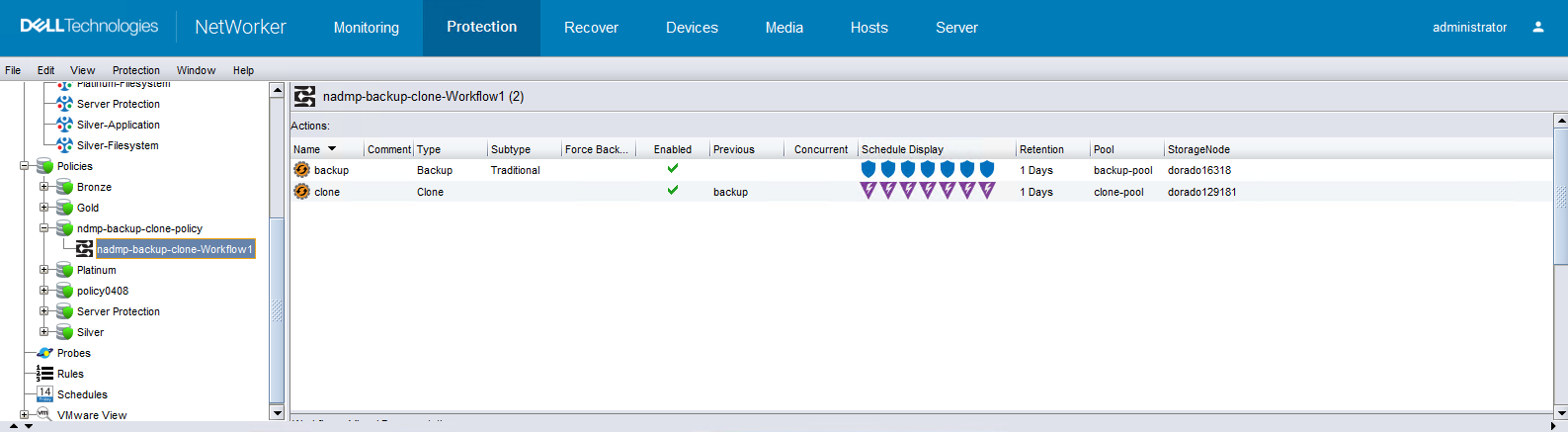Image resolution: width=1568 pixels, height=432 pixels.
Task: Click the Silver-Filesystem group icon
Action: click(x=64, y=145)
